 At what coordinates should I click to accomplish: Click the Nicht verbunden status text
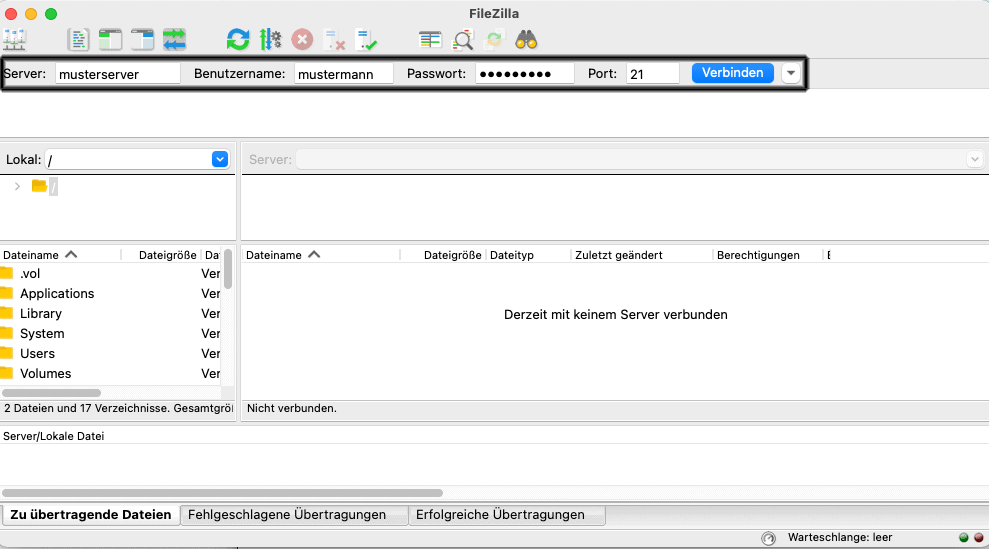click(x=291, y=408)
